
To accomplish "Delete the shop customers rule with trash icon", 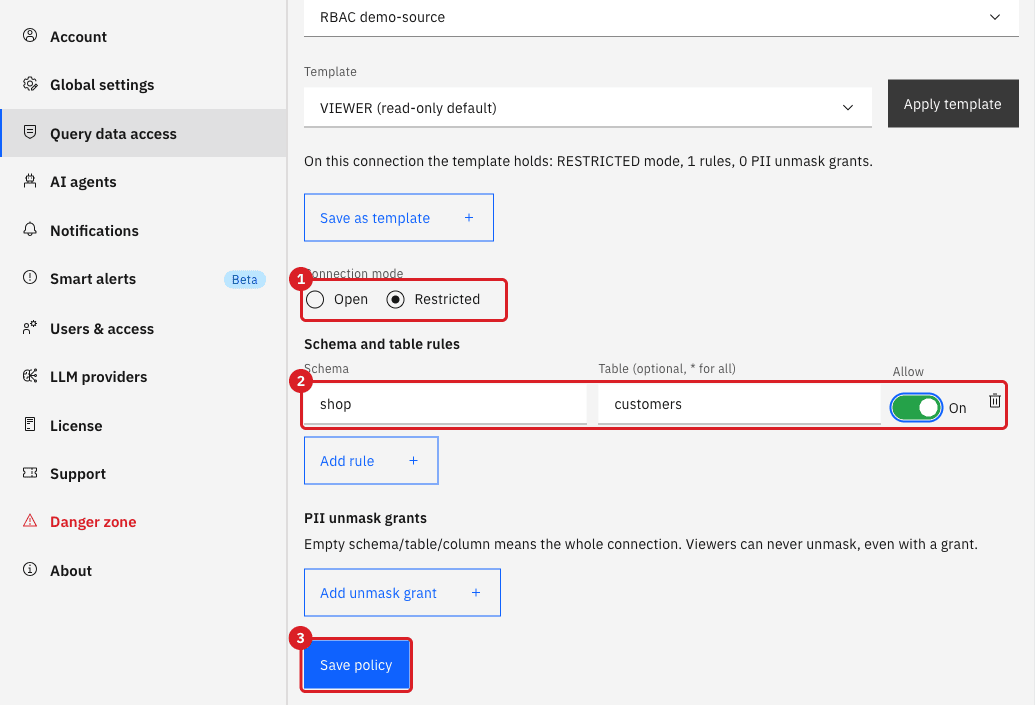I will 995,401.
